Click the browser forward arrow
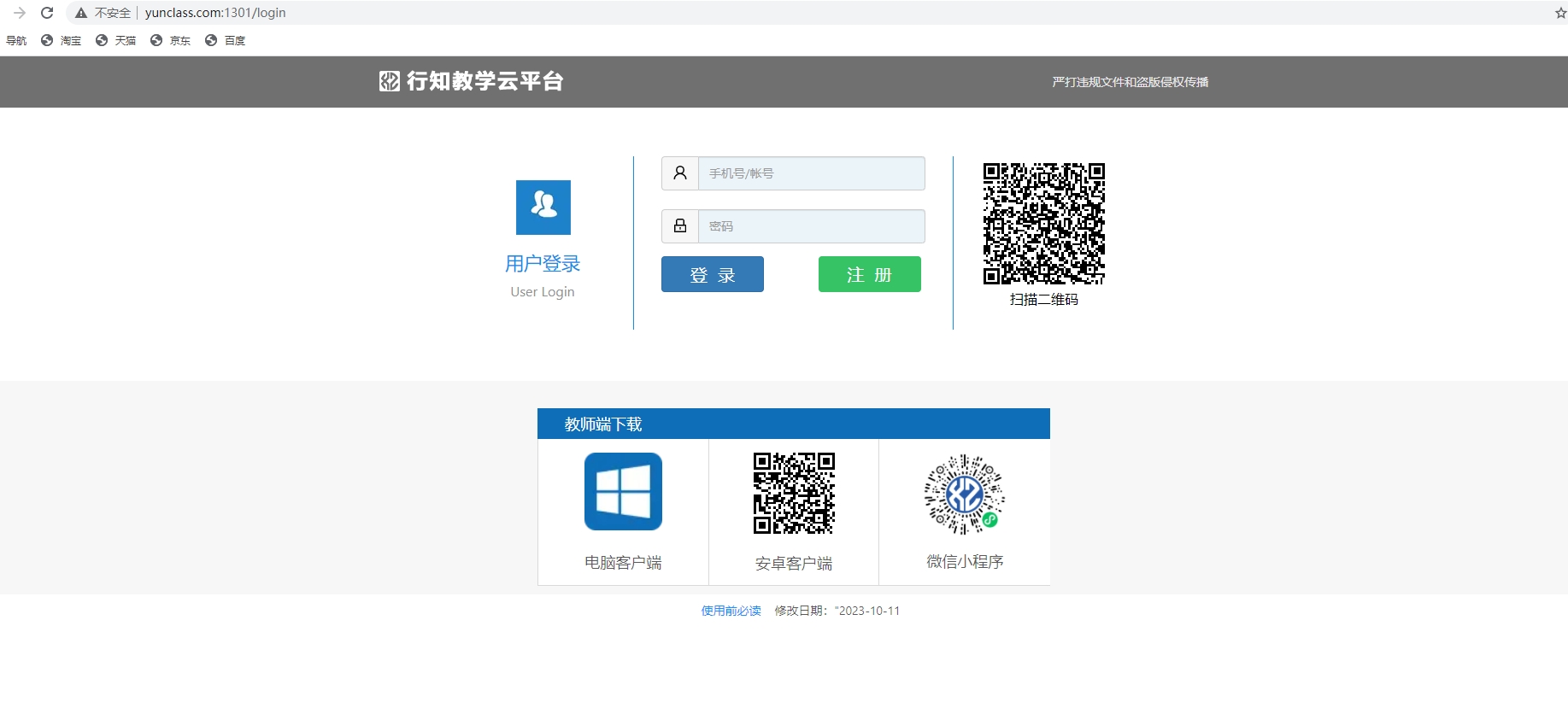This screenshot has width=1568, height=708. (20, 13)
